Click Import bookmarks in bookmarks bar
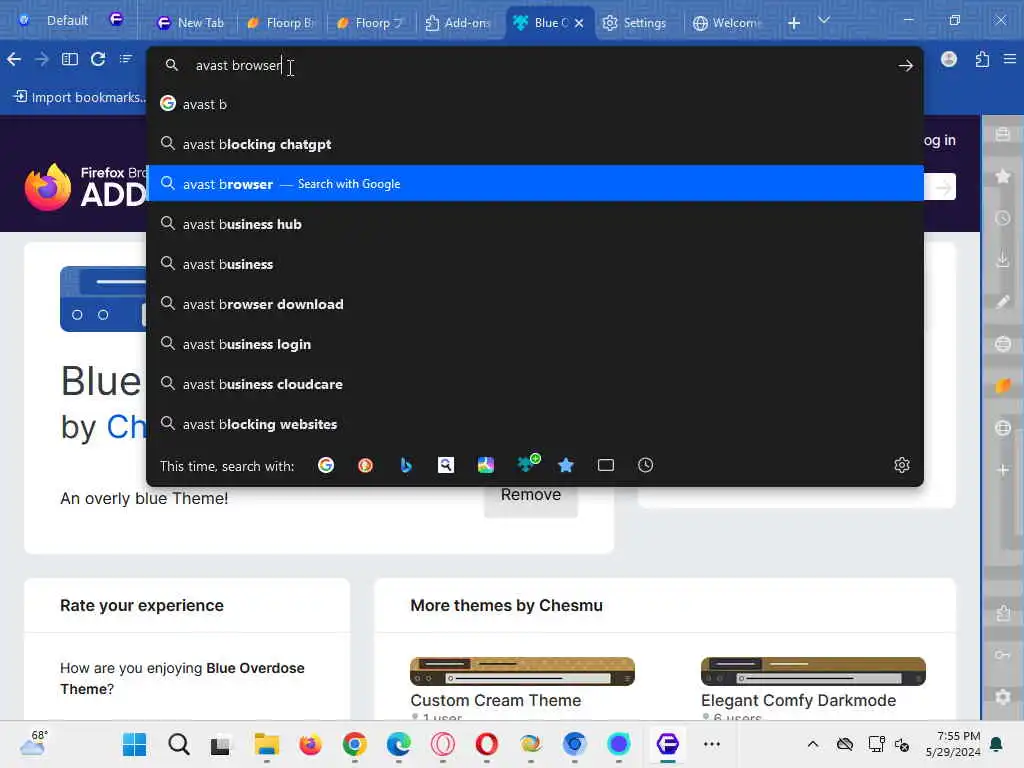 point(80,97)
